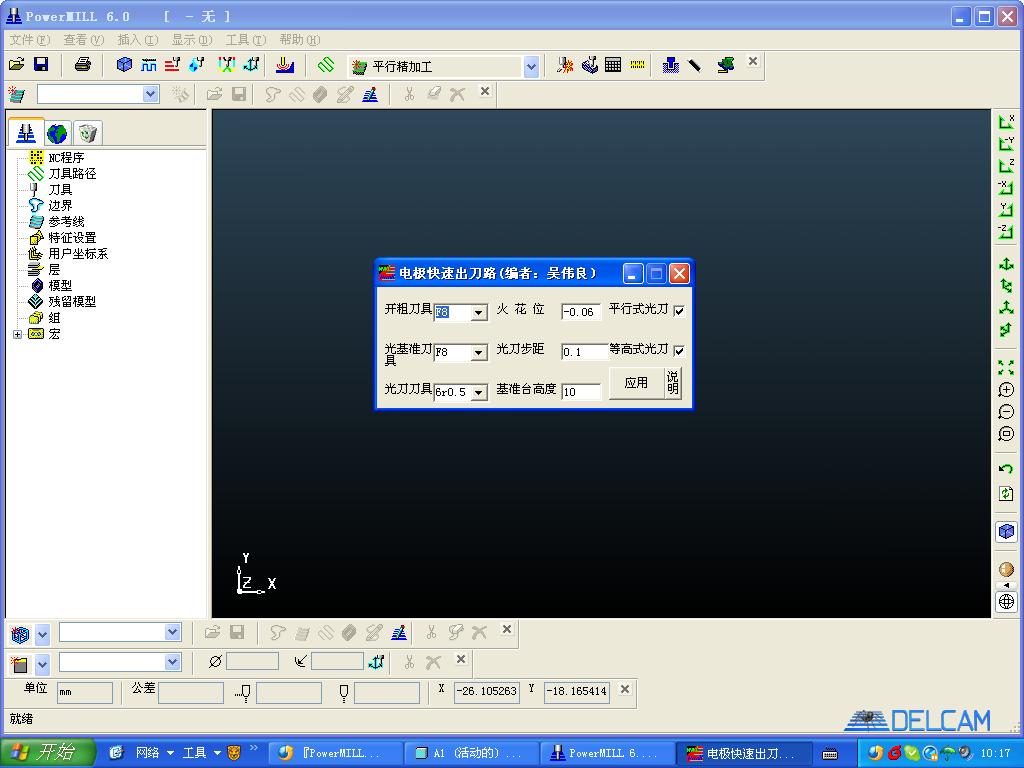Open the create tool type dropdown arrow

click(x=42, y=665)
